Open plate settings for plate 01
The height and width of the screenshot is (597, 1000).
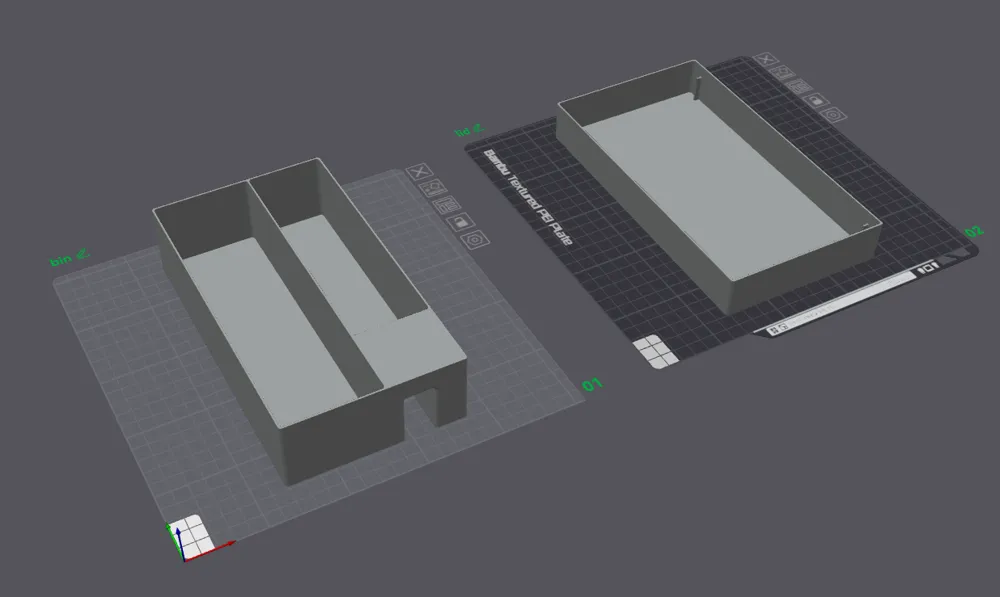[475, 240]
